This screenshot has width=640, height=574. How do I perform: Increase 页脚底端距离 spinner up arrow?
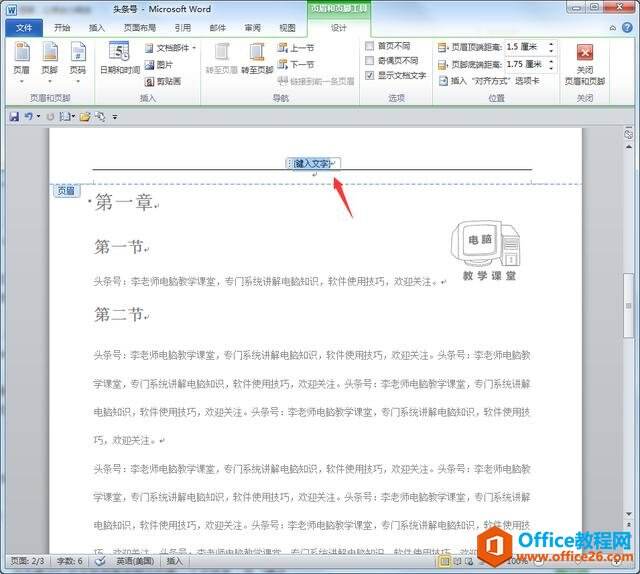(x=551, y=61)
